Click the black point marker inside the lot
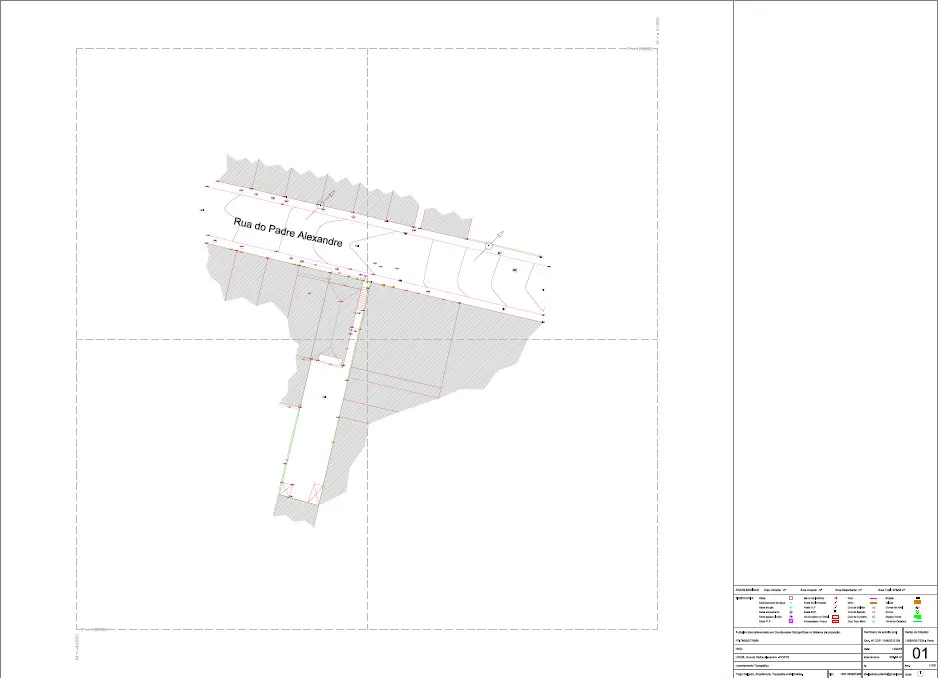The image size is (940, 678). click(322, 397)
